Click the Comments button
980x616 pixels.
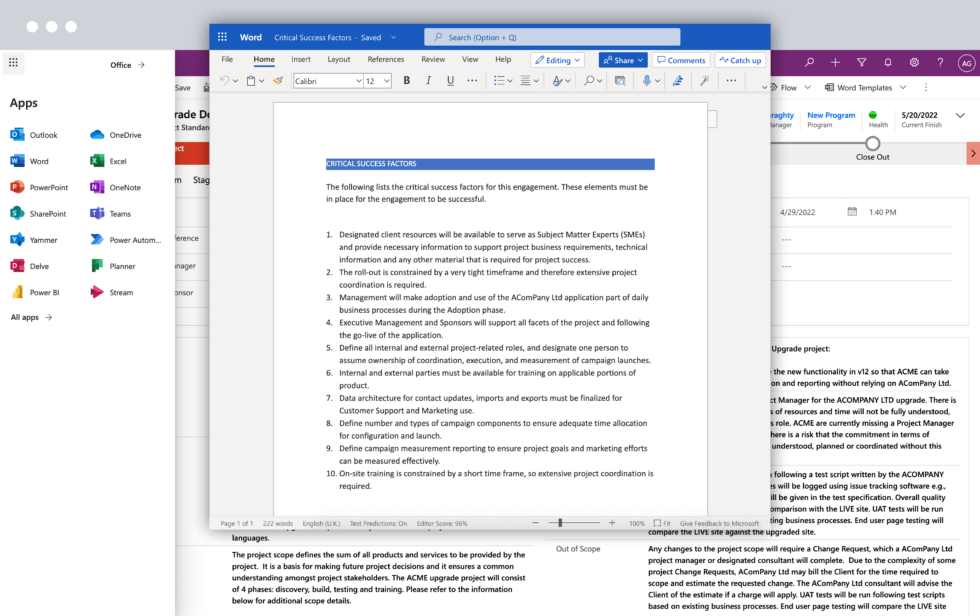pos(680,60)
